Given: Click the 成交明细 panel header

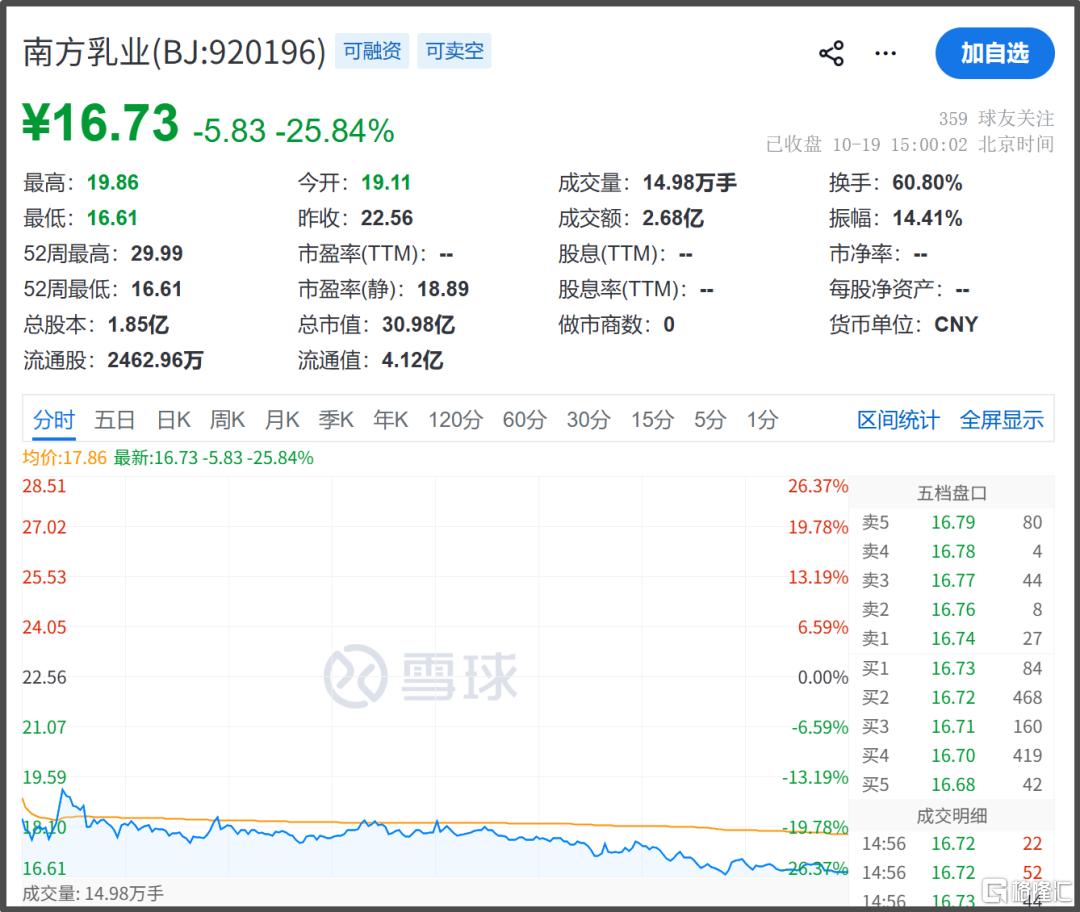Looking at the screenshot, I should tap(952, 816).
